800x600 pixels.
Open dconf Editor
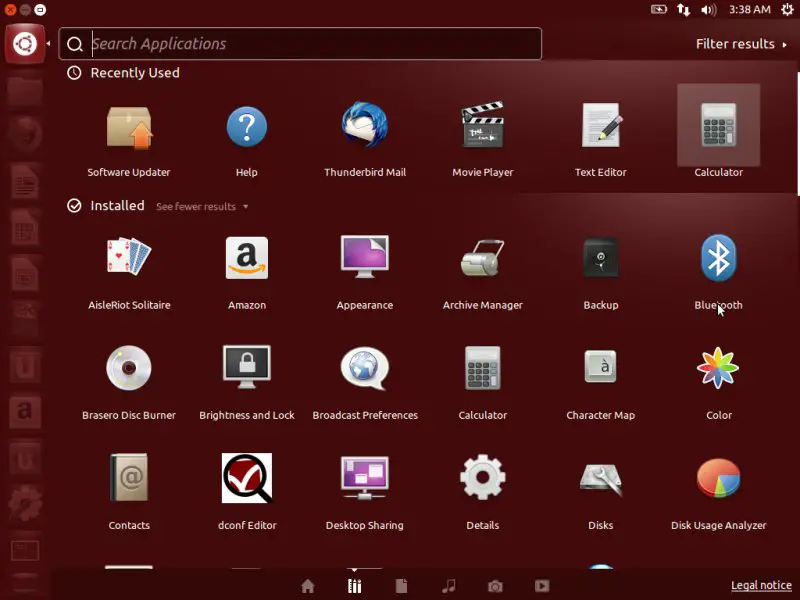[247, 478]
